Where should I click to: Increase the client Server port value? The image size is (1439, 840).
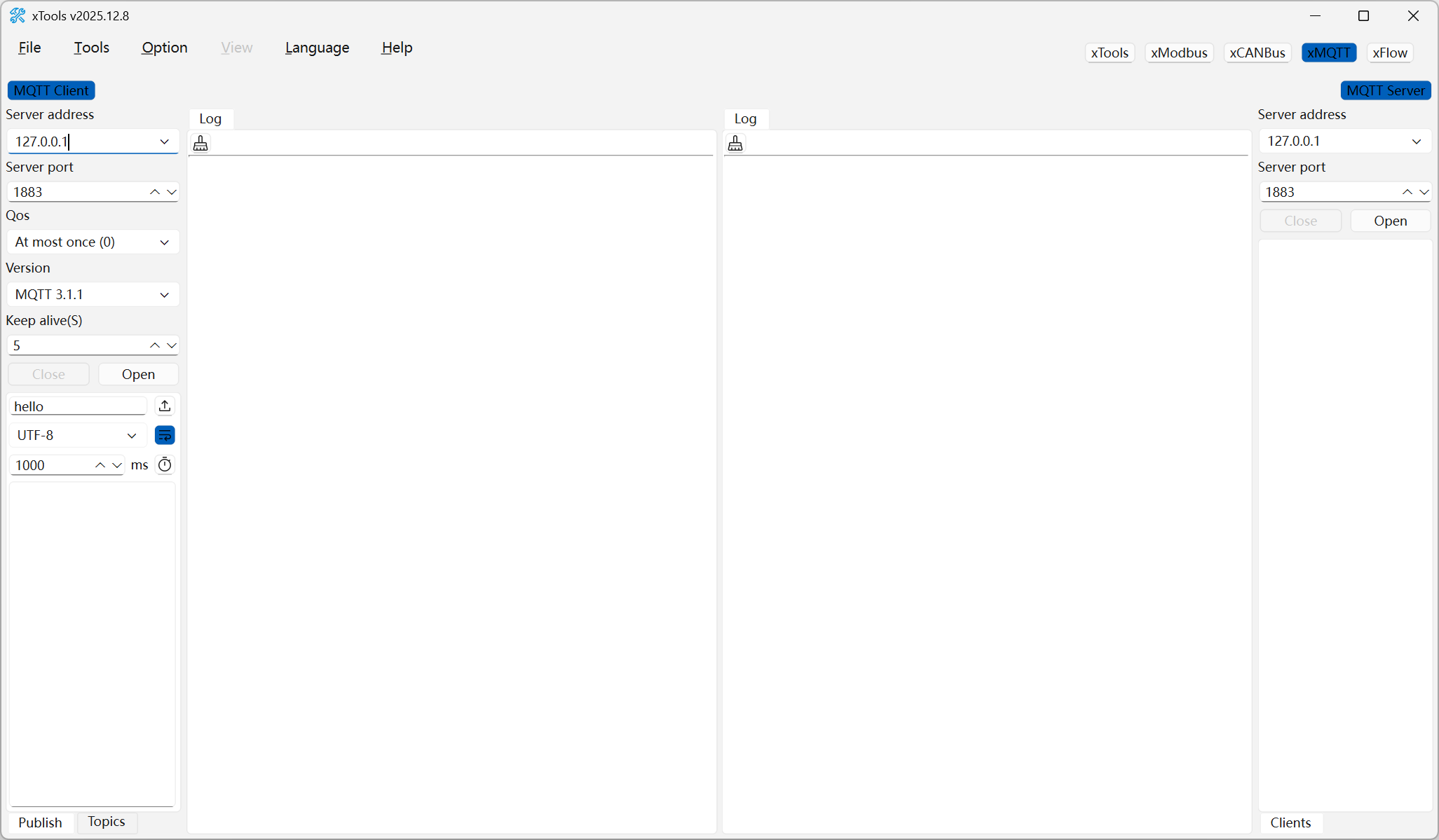pyautogui.click(x=155, y=192)
